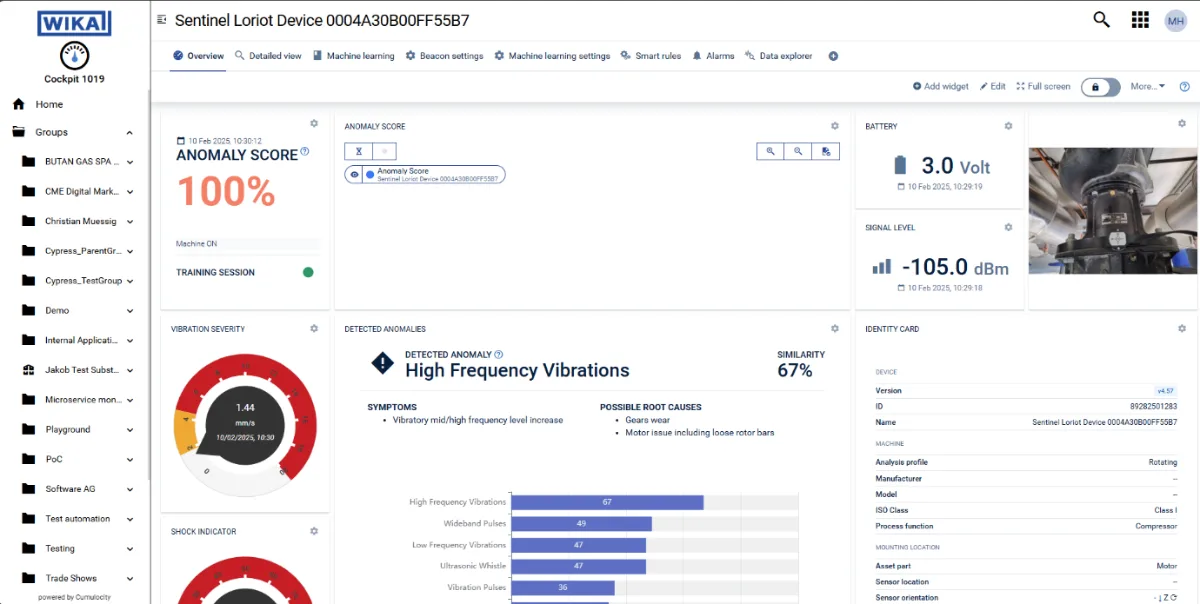Click the blue Anomaly Score series color dot
This screenshot has height=604, width=1200.
(369, 174)
